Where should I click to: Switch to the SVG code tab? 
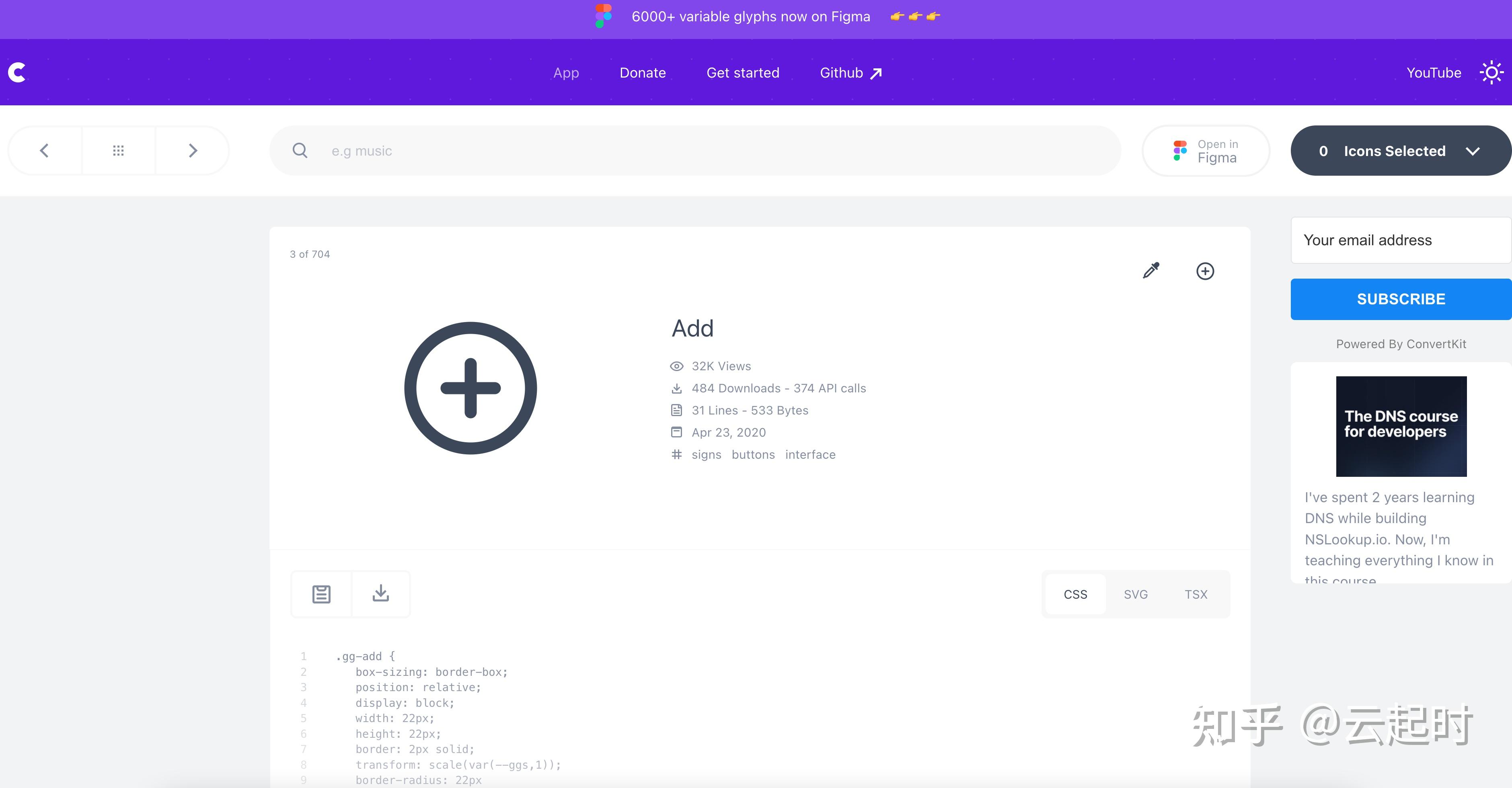tap(1135, 594)
